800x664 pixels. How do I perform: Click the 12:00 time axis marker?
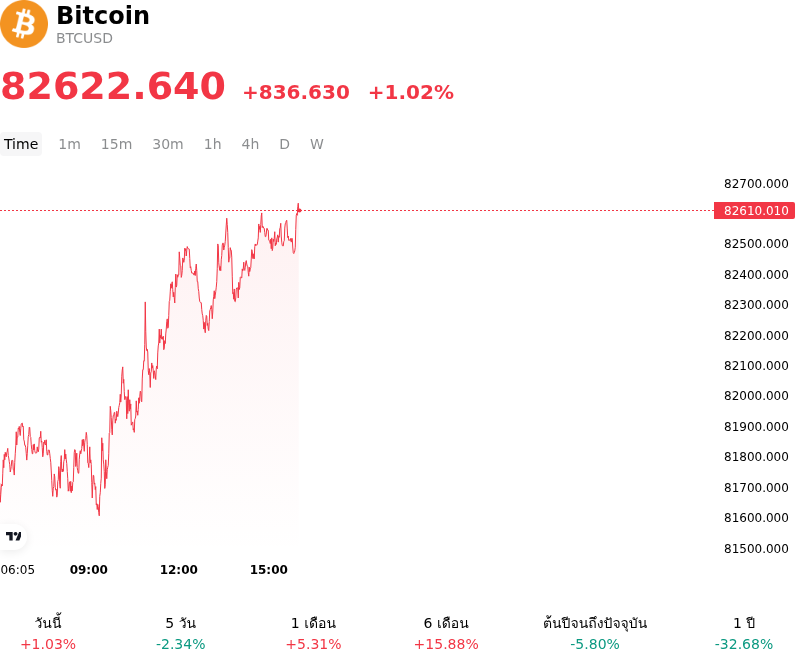[x=179, y=570]
